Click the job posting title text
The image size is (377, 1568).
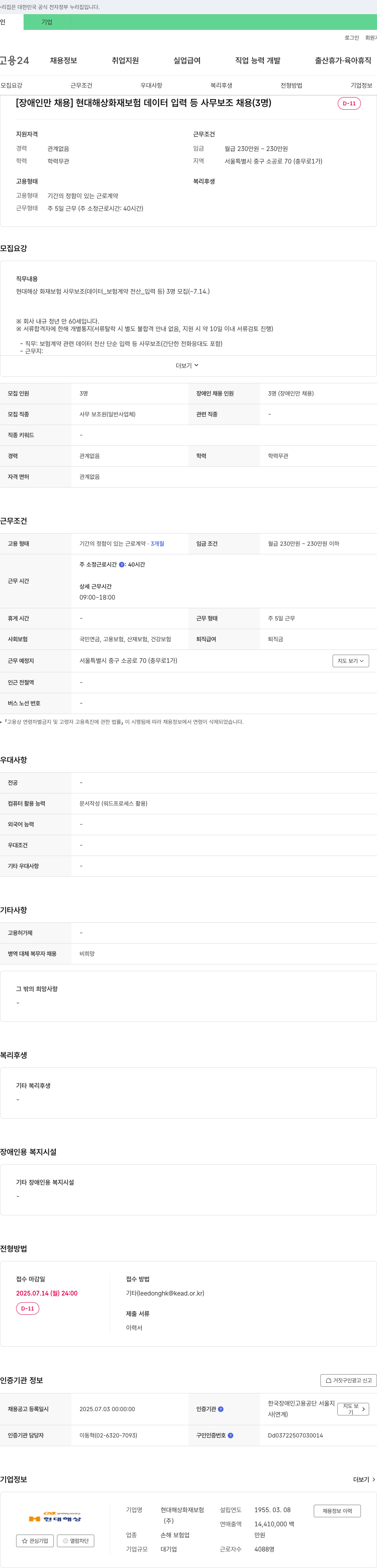click(x=143, y=103)
